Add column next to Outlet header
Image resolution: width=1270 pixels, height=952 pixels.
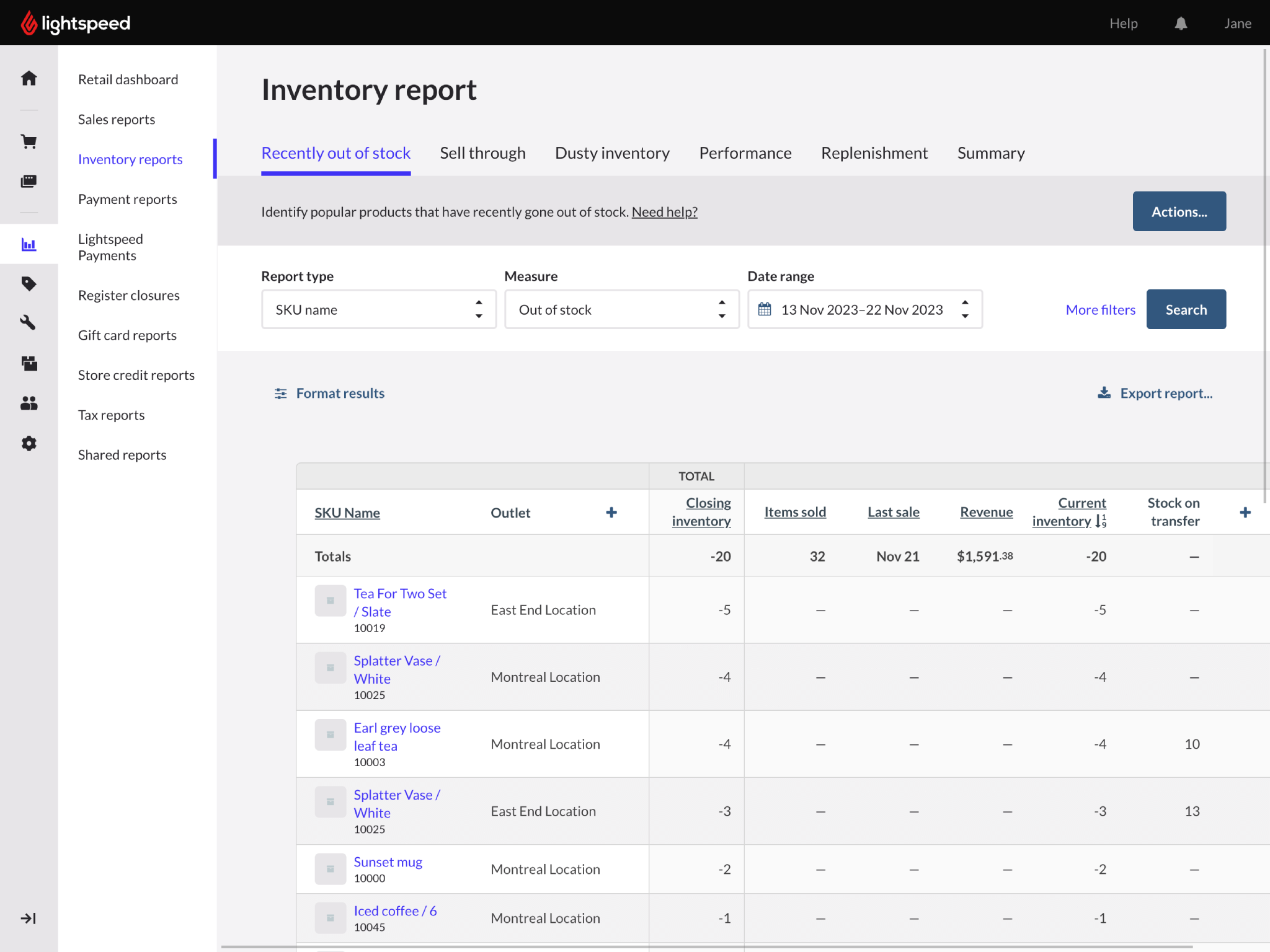click(x=611, y=513)
